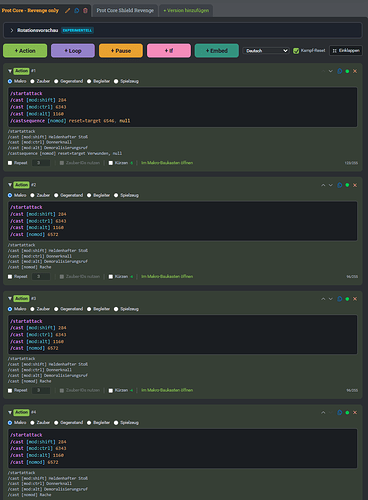368x500 pixels.
Task: Add a version via Version hinzufügen tab
Action: point(186,10)
